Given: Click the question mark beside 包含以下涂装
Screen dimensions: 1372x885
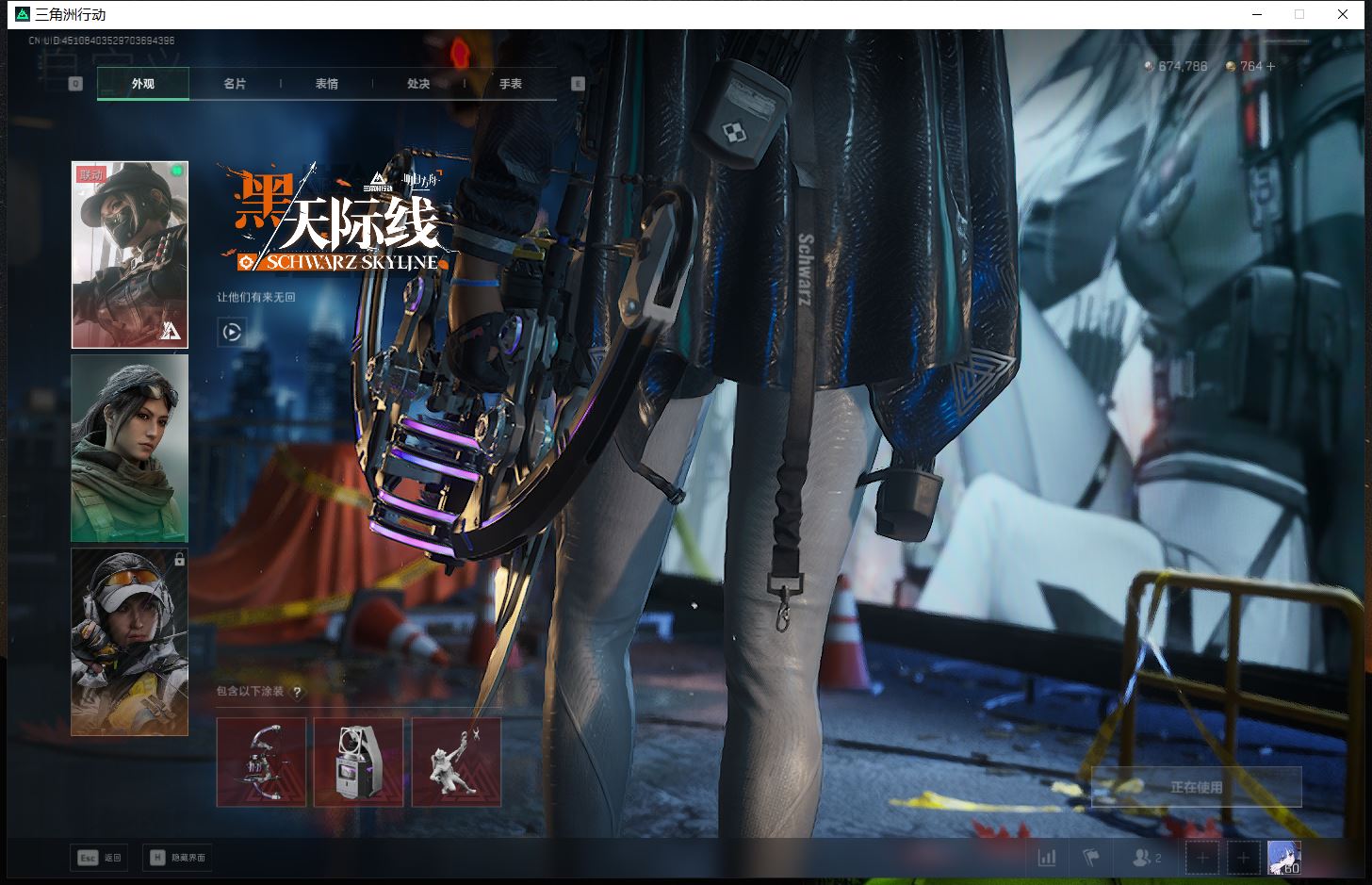Looking at the screenshot, I should click(x=298, y=693).
